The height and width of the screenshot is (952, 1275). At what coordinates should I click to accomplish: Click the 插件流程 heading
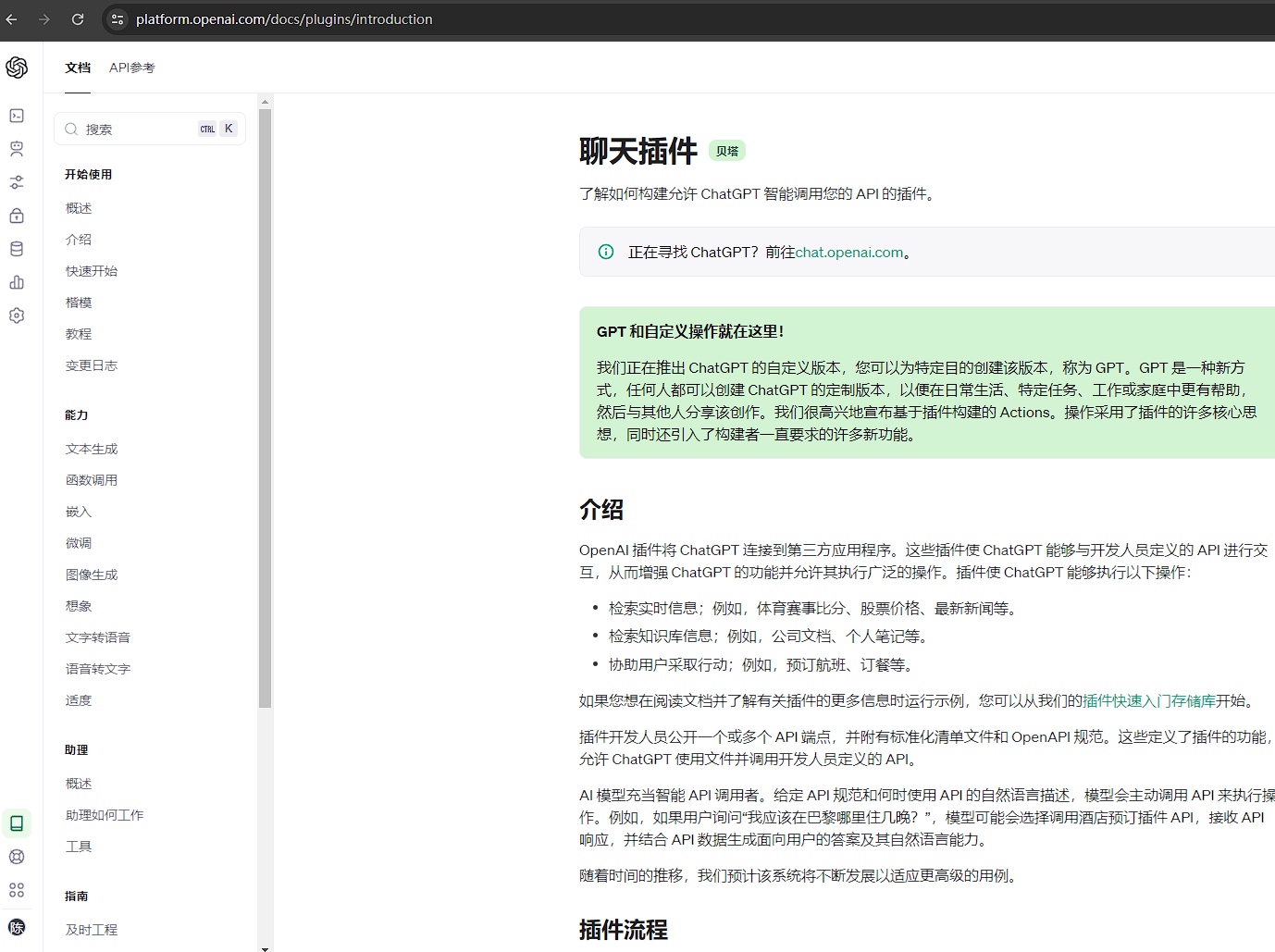pos(624,930)
